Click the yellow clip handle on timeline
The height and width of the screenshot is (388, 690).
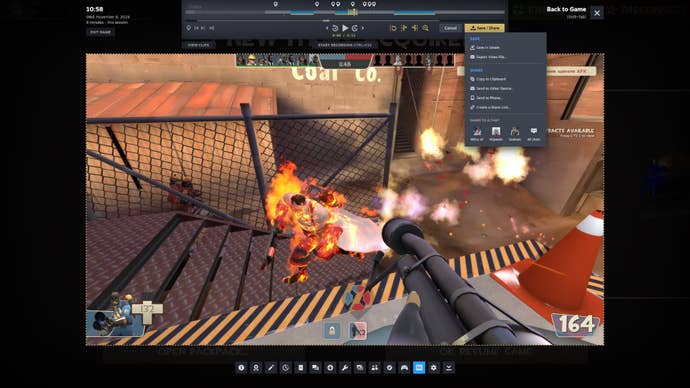tap(352, 12)
